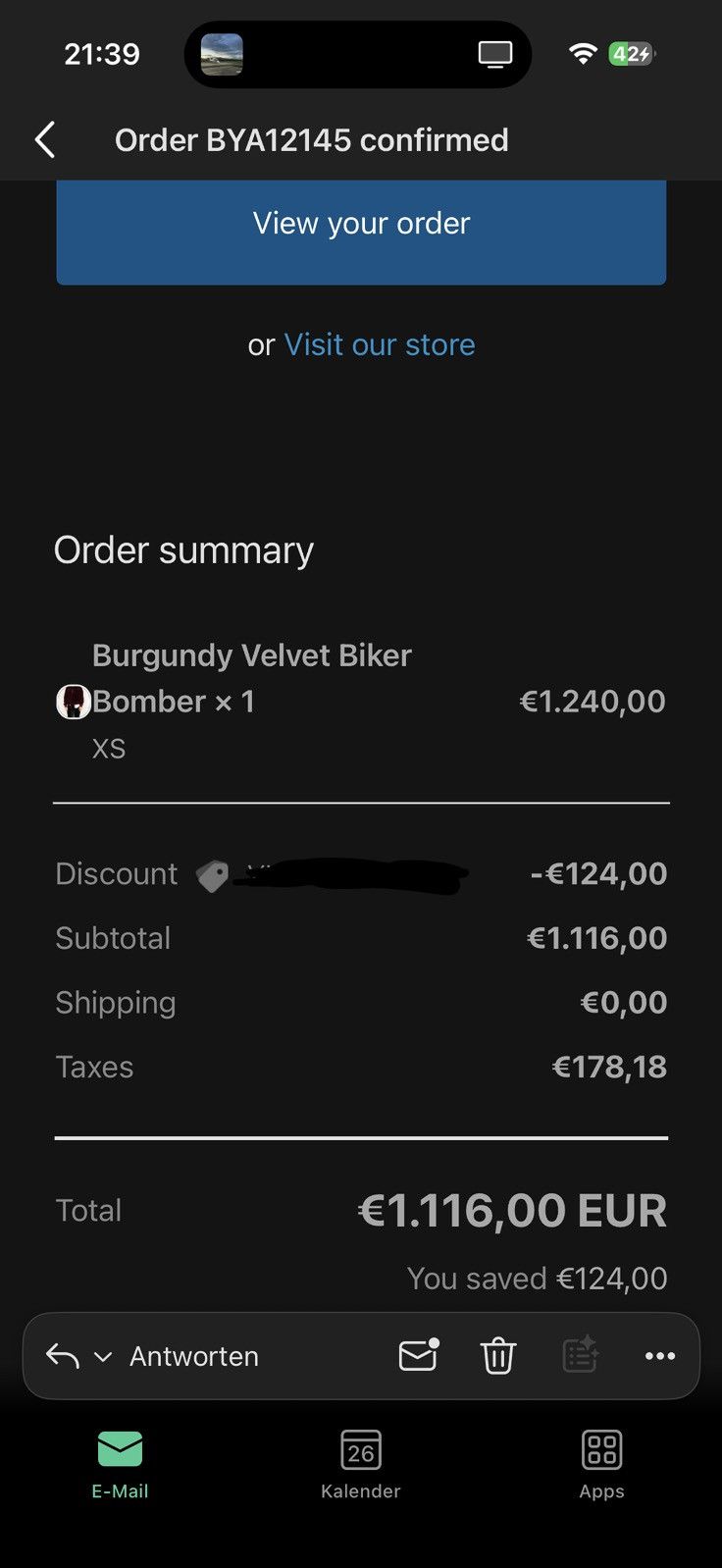
Task: Tap the Burgundy Velvet Biker Bomber thumbnail
Action: tap(74, 702)
